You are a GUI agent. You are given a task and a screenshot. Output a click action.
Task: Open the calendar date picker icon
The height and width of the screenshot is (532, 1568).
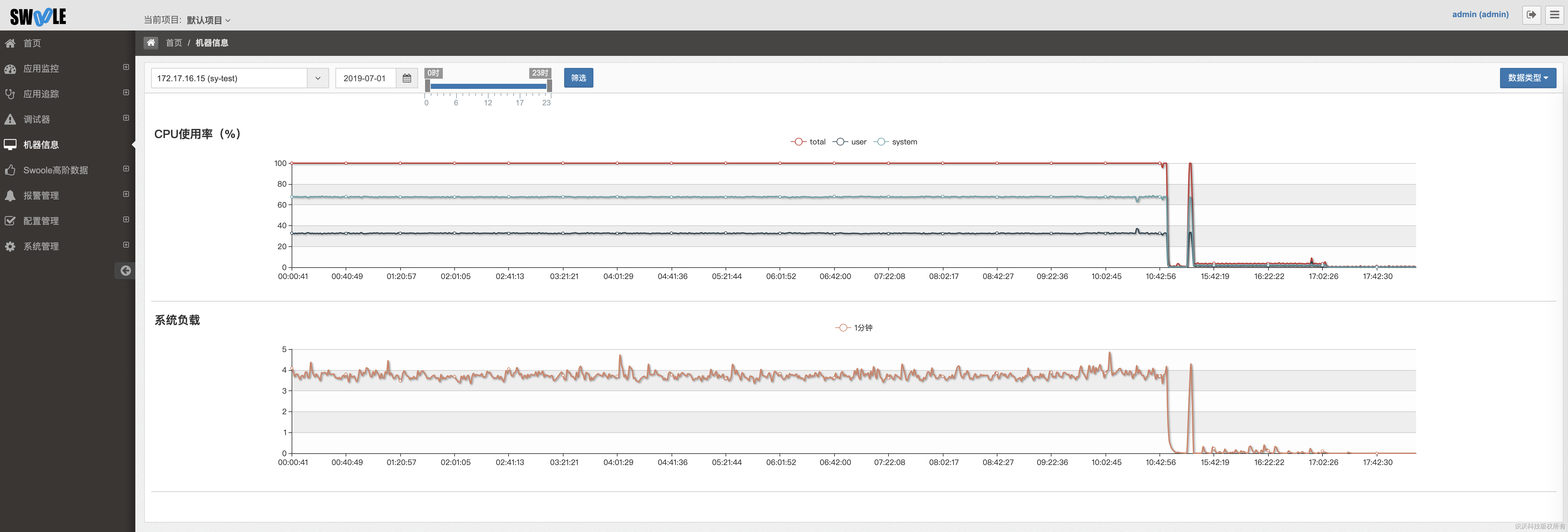407,78
